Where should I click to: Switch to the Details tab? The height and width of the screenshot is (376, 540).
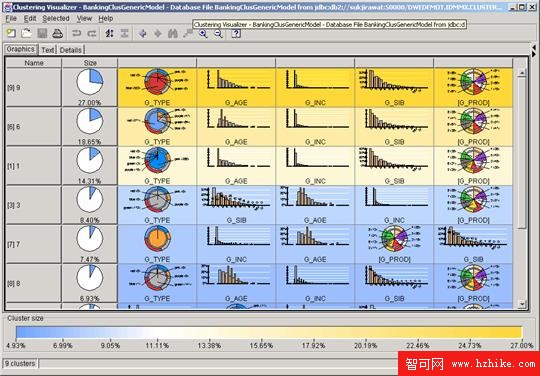[71, 50]
